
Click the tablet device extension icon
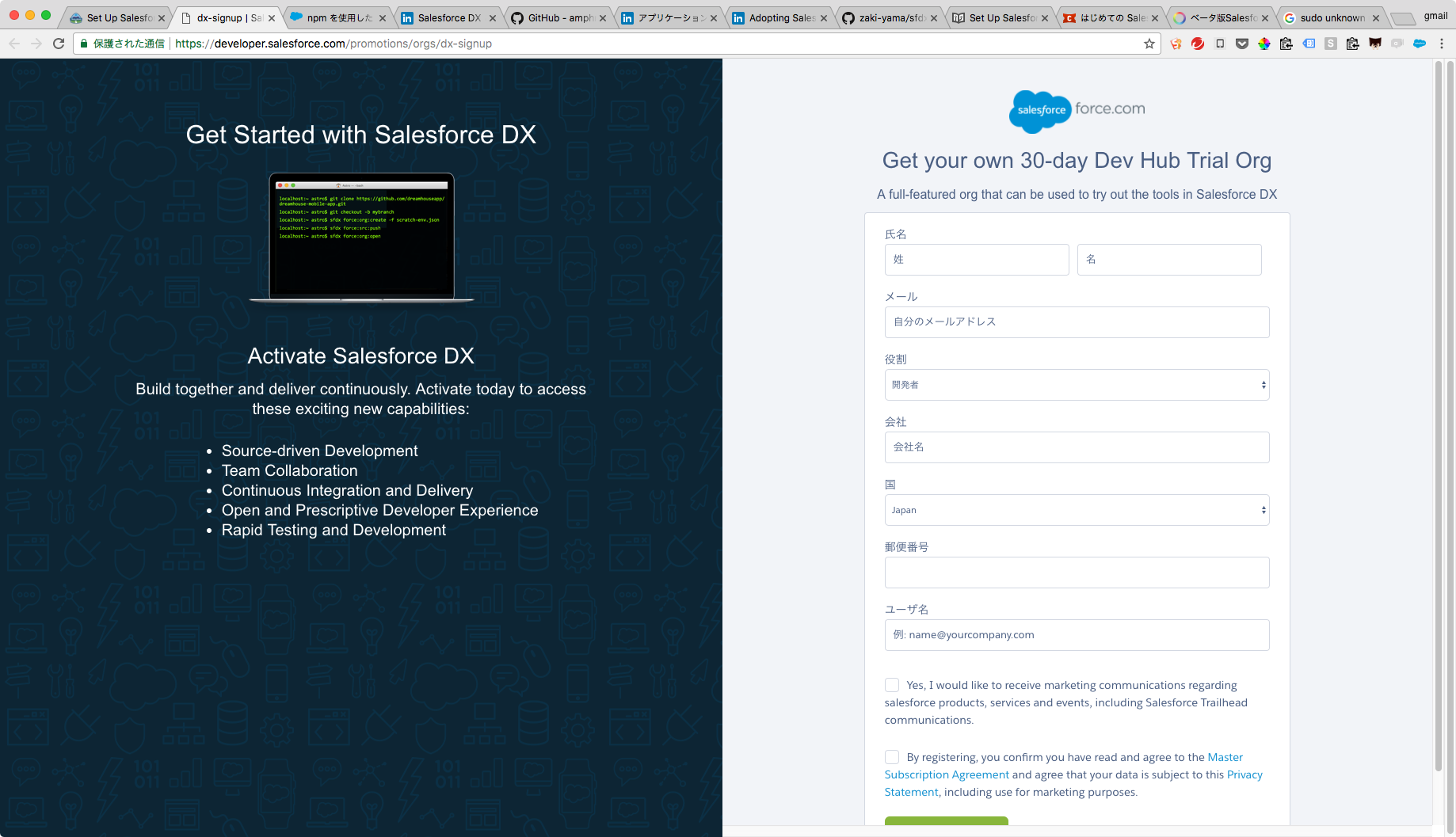coord(1220,44)
